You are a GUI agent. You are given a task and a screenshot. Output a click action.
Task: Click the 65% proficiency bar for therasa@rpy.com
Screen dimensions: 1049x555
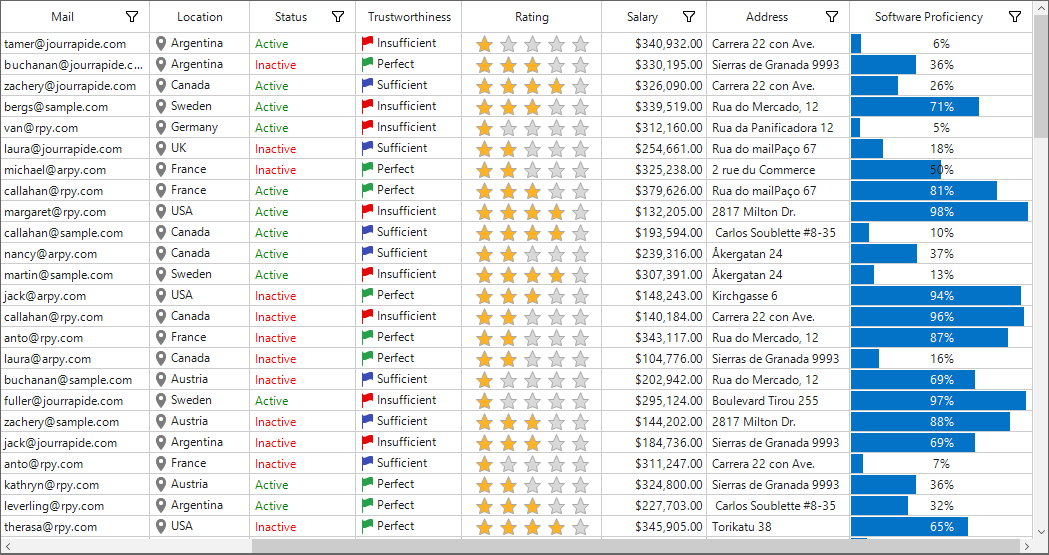[x=909, y=527]
